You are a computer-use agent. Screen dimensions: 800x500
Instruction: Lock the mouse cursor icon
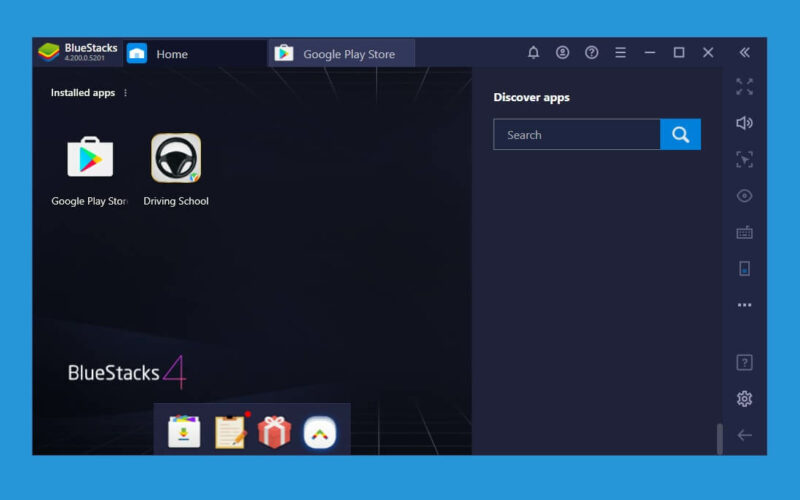(x=744, y=160)
